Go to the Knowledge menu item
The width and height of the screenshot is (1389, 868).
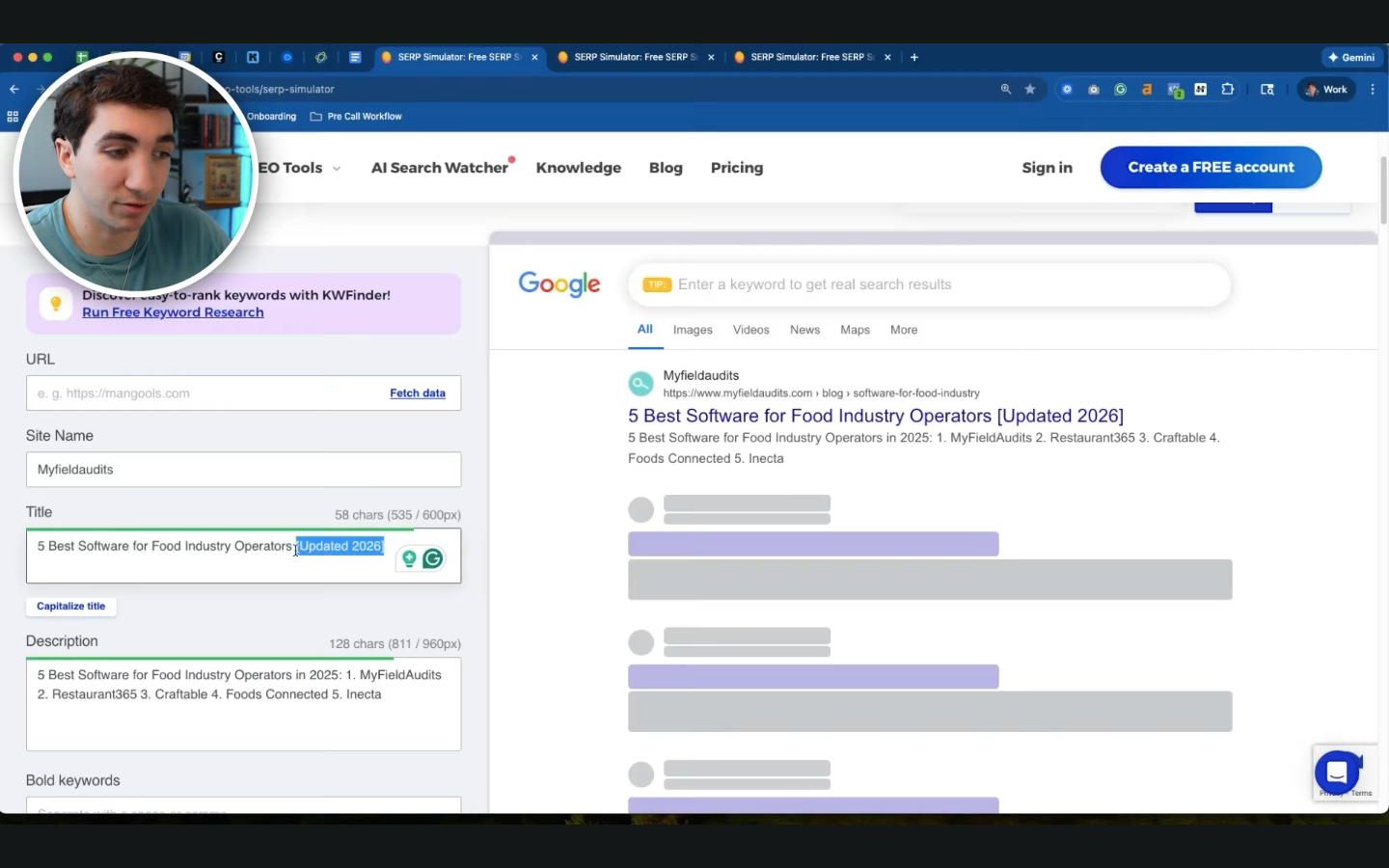click(x=579, y=168)
